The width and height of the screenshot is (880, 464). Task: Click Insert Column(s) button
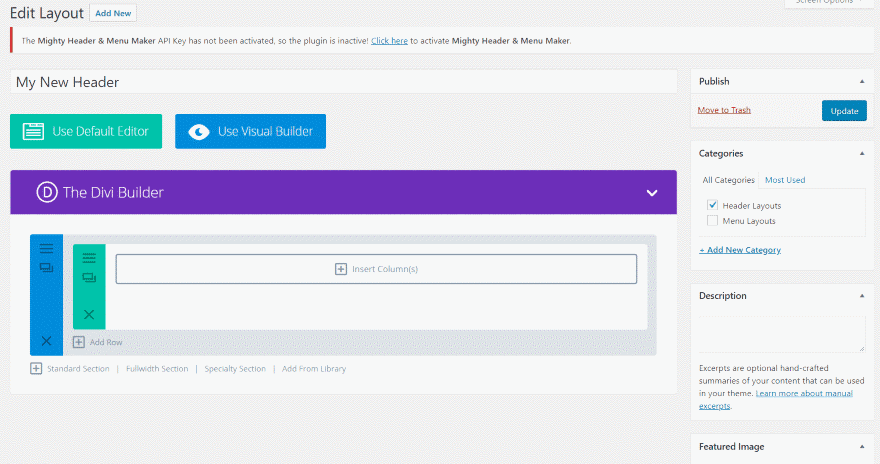(376, 269)
